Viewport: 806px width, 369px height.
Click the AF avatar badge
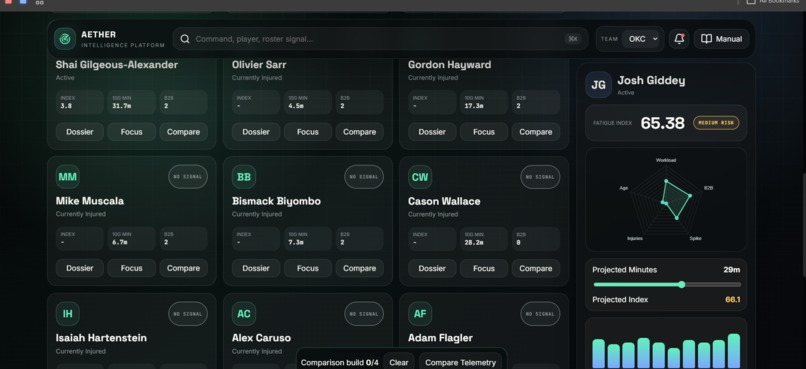click(420, 313)
